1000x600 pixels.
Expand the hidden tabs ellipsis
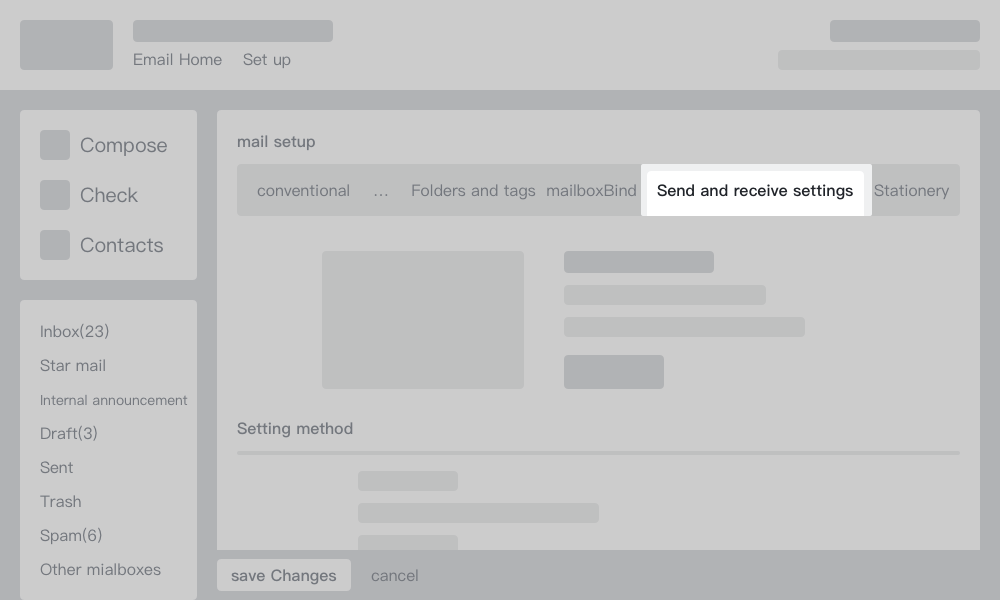(381, 191)
